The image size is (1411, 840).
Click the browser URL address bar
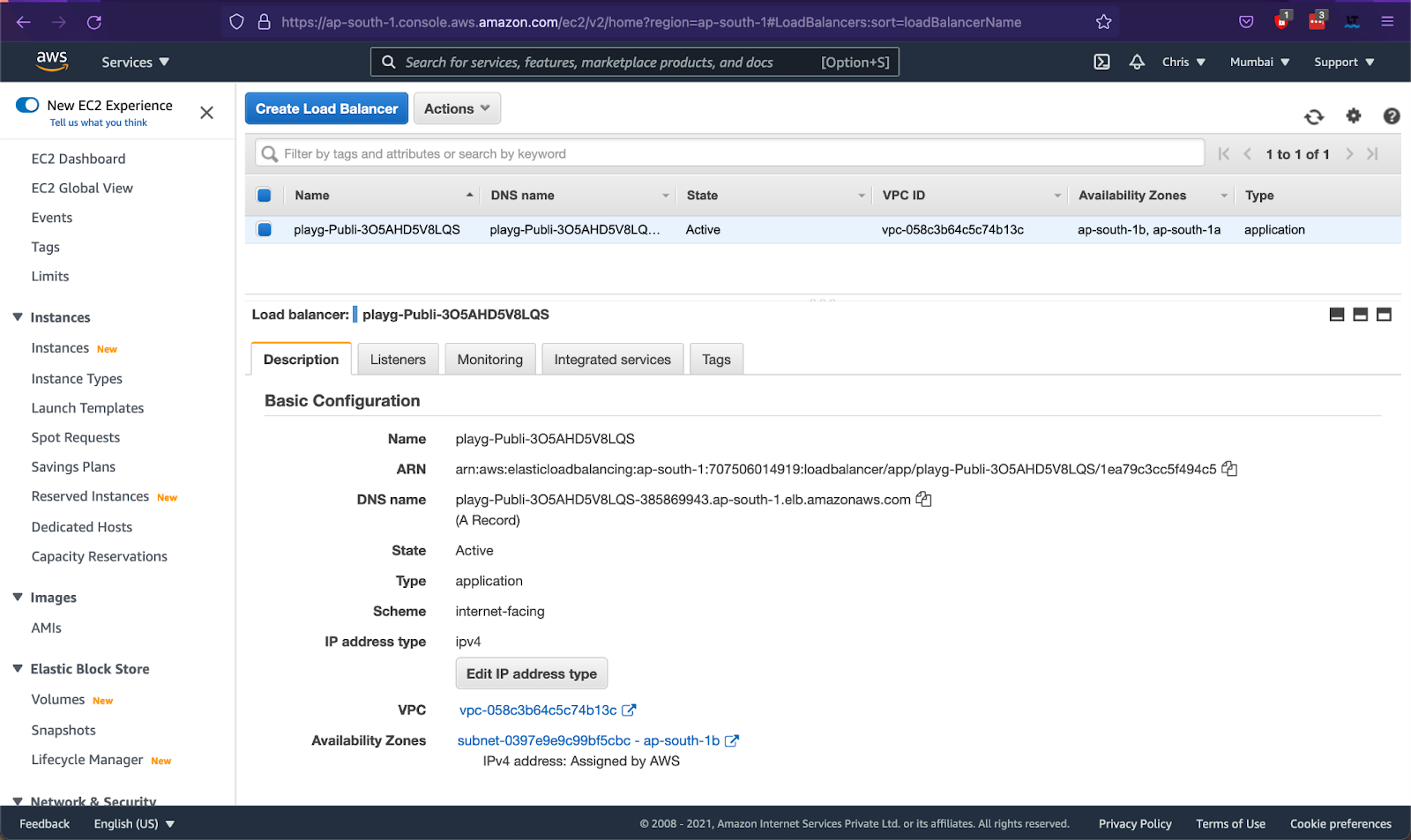point(651,22)
